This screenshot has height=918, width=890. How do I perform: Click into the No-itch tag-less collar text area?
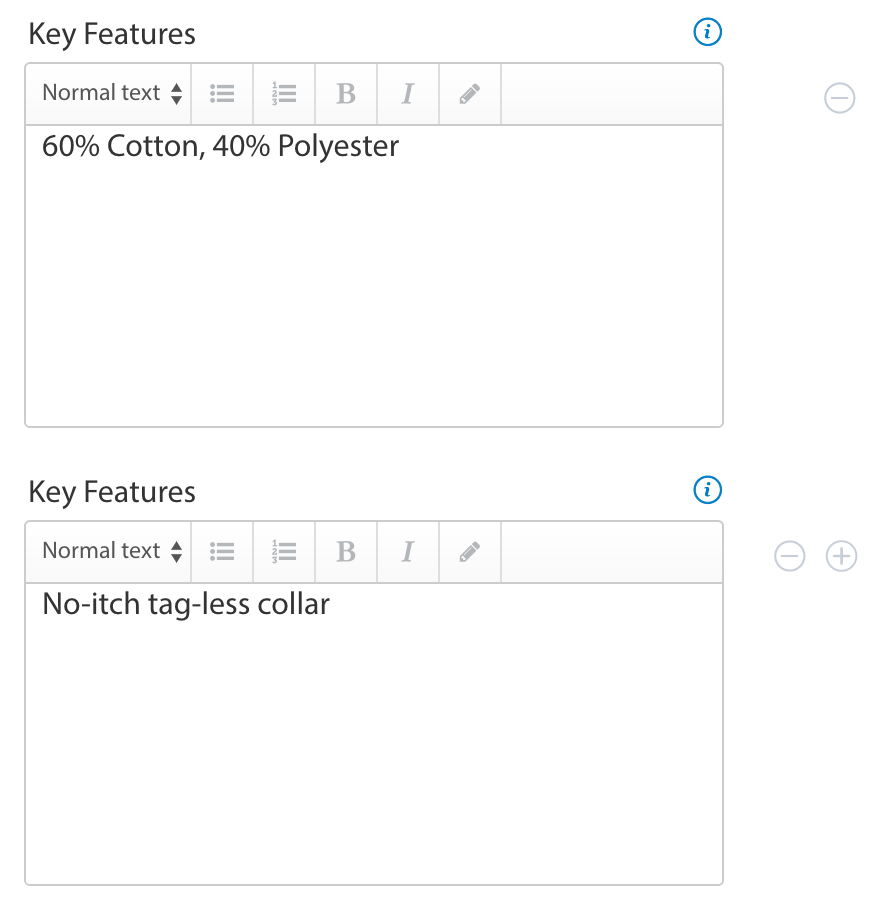373,733
